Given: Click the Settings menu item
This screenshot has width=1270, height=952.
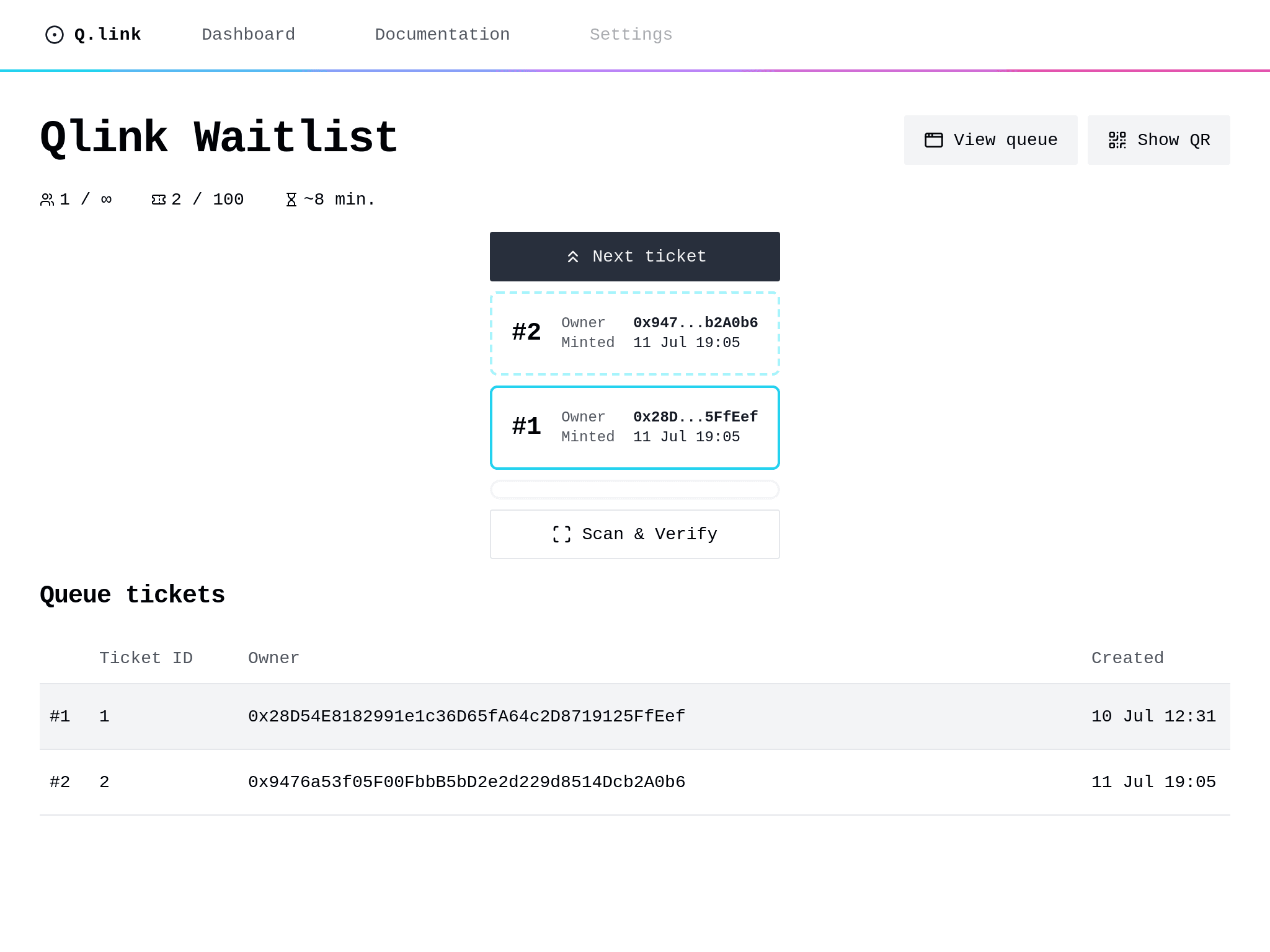Looking at the screenshot, I should 631,35.
